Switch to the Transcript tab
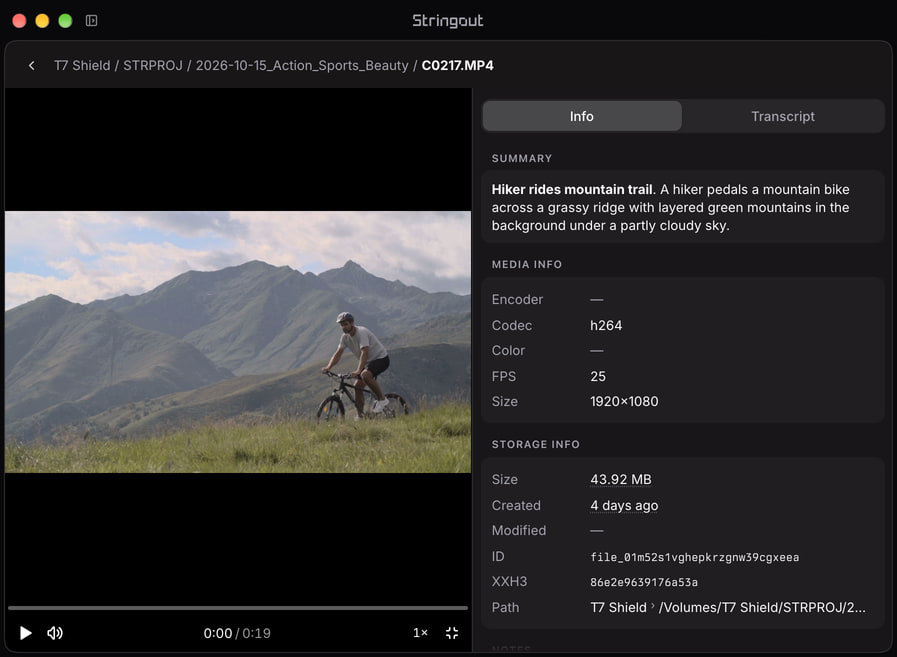The width and height of the screenshot is (897, 657). (x=783, y=116)
